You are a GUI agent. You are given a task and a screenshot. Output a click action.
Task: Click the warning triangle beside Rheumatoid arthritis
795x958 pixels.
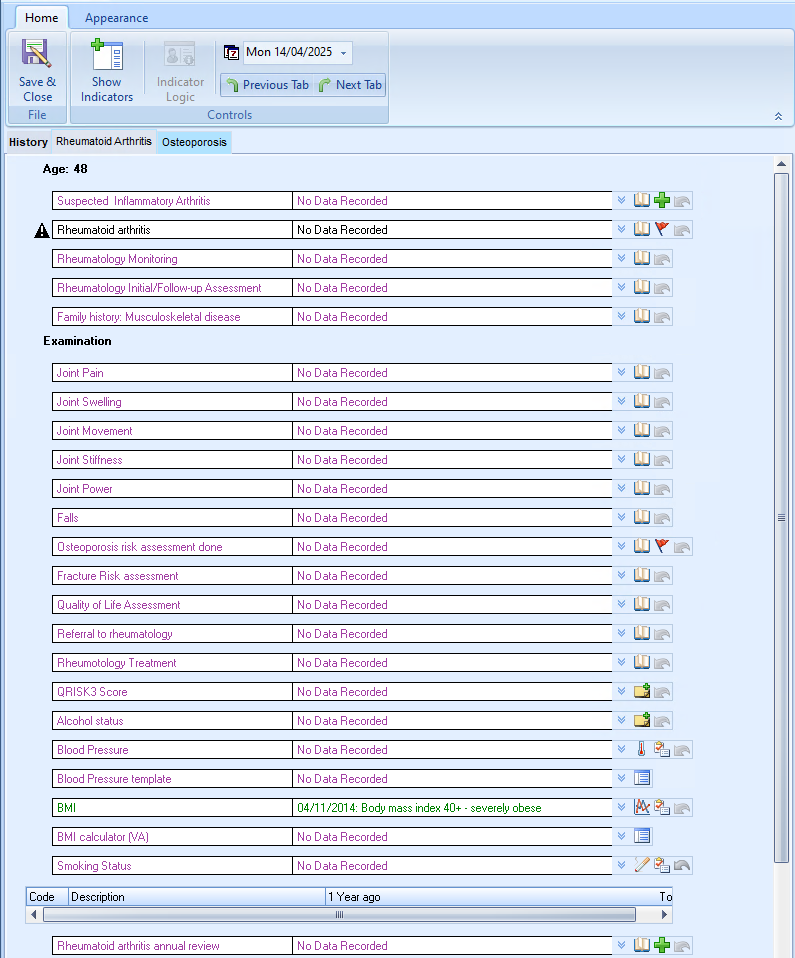(x=42, y=230)
